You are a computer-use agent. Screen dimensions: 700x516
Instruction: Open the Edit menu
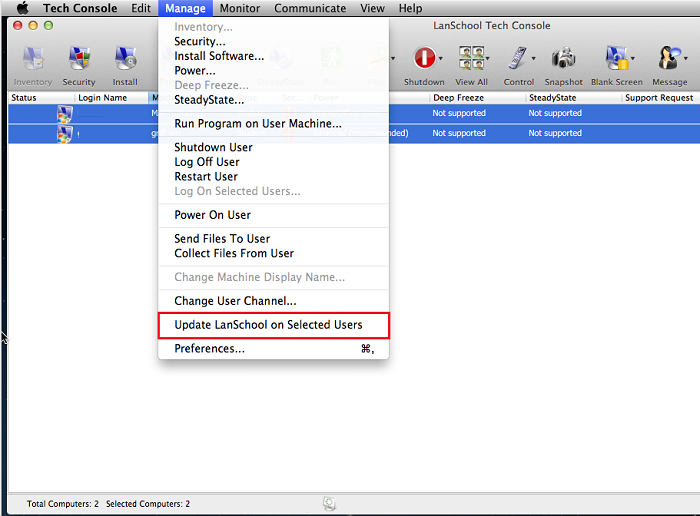(141, 8)
